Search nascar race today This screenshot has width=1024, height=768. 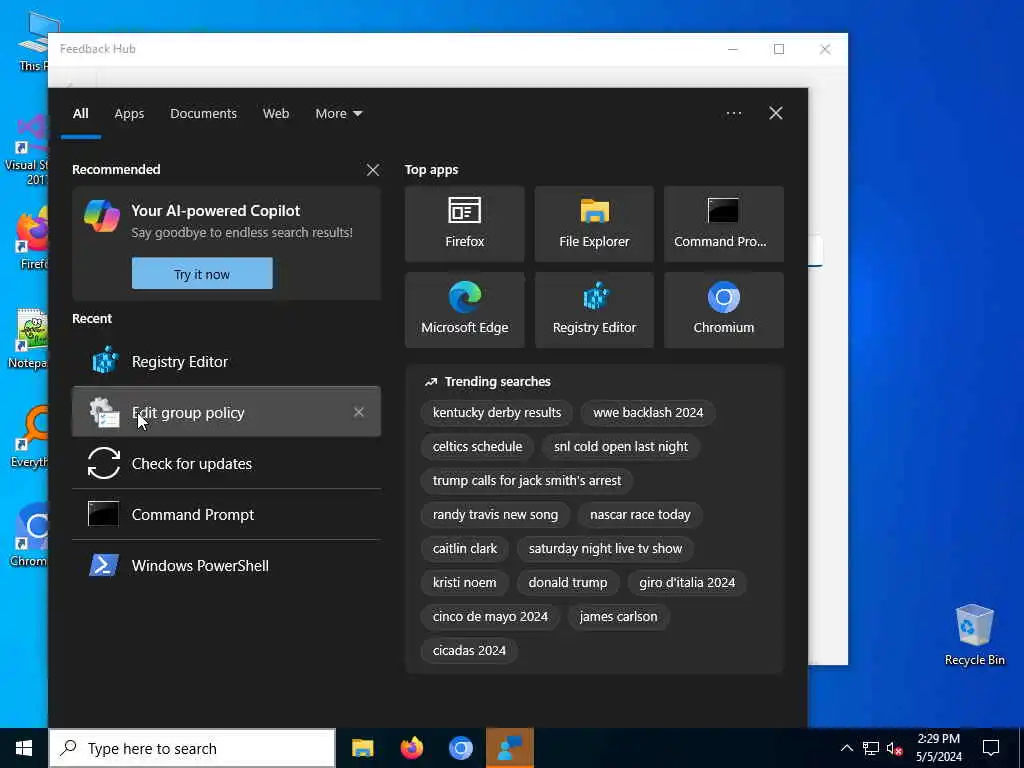pos(640,515)
